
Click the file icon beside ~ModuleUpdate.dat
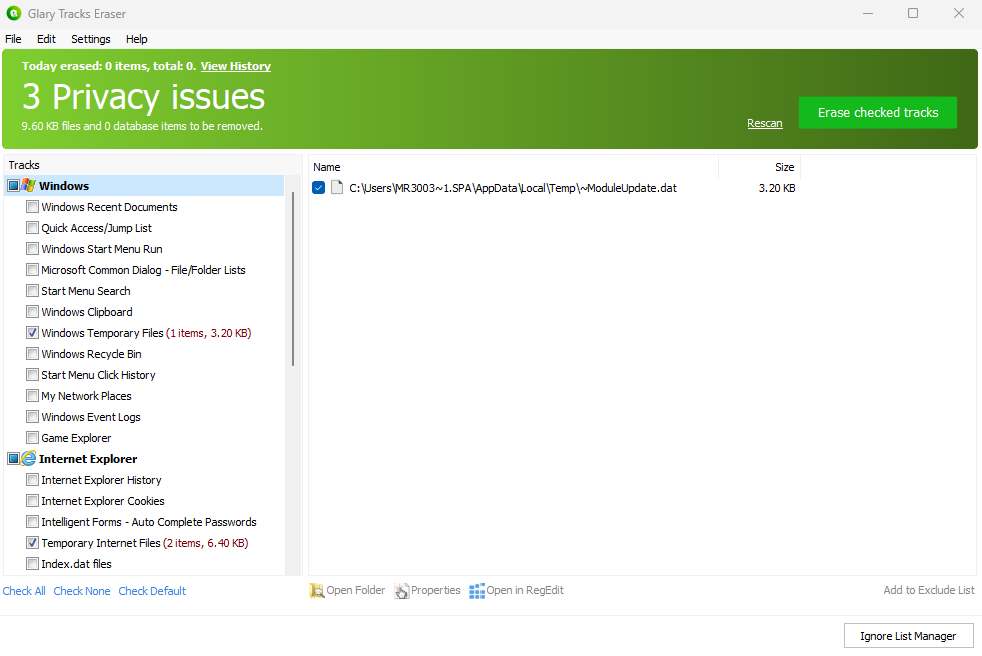click(337, 188)
